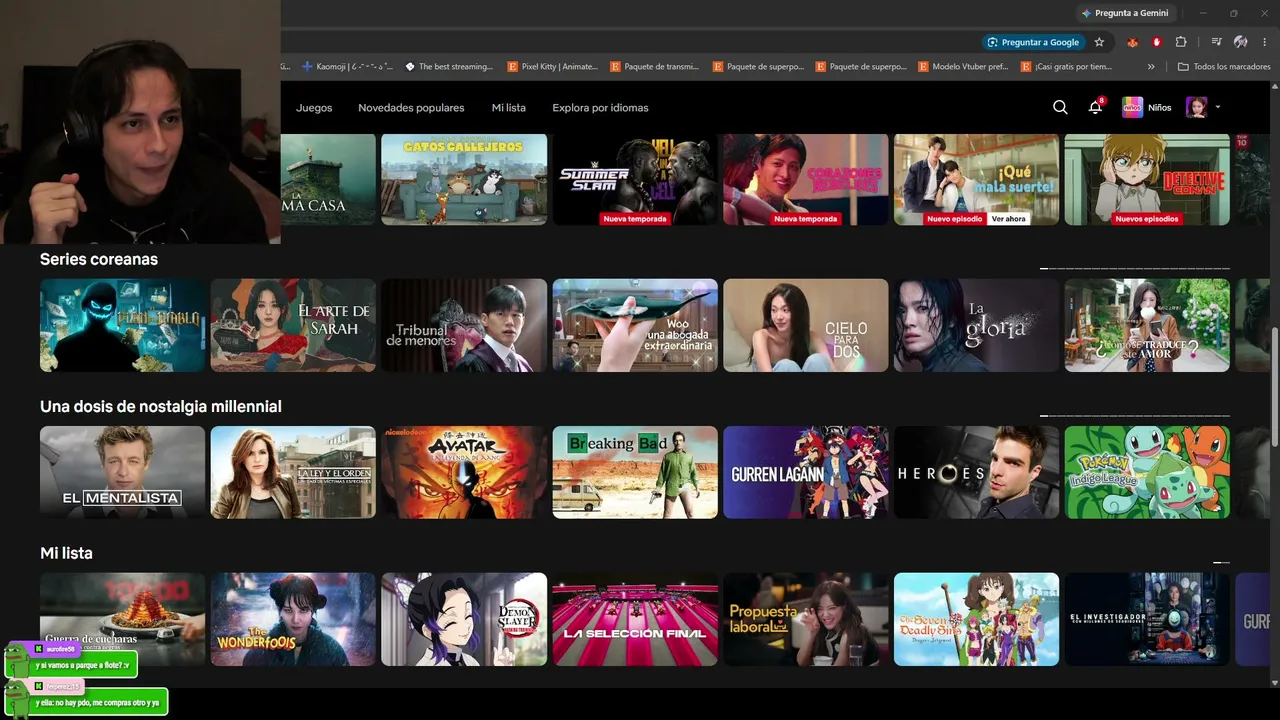The height and width of the screenshot is (720, 1280).
Task: Open the SummerSlam title card
Action: pyautogui.click(x=635, y=179)
